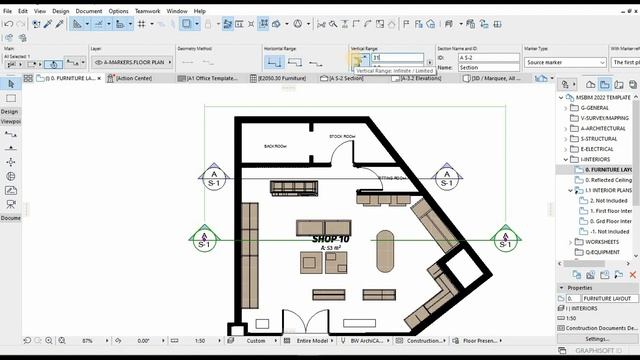Click the section ID field A S-2
Screen dimensions: 640x360
click(489, 58)
